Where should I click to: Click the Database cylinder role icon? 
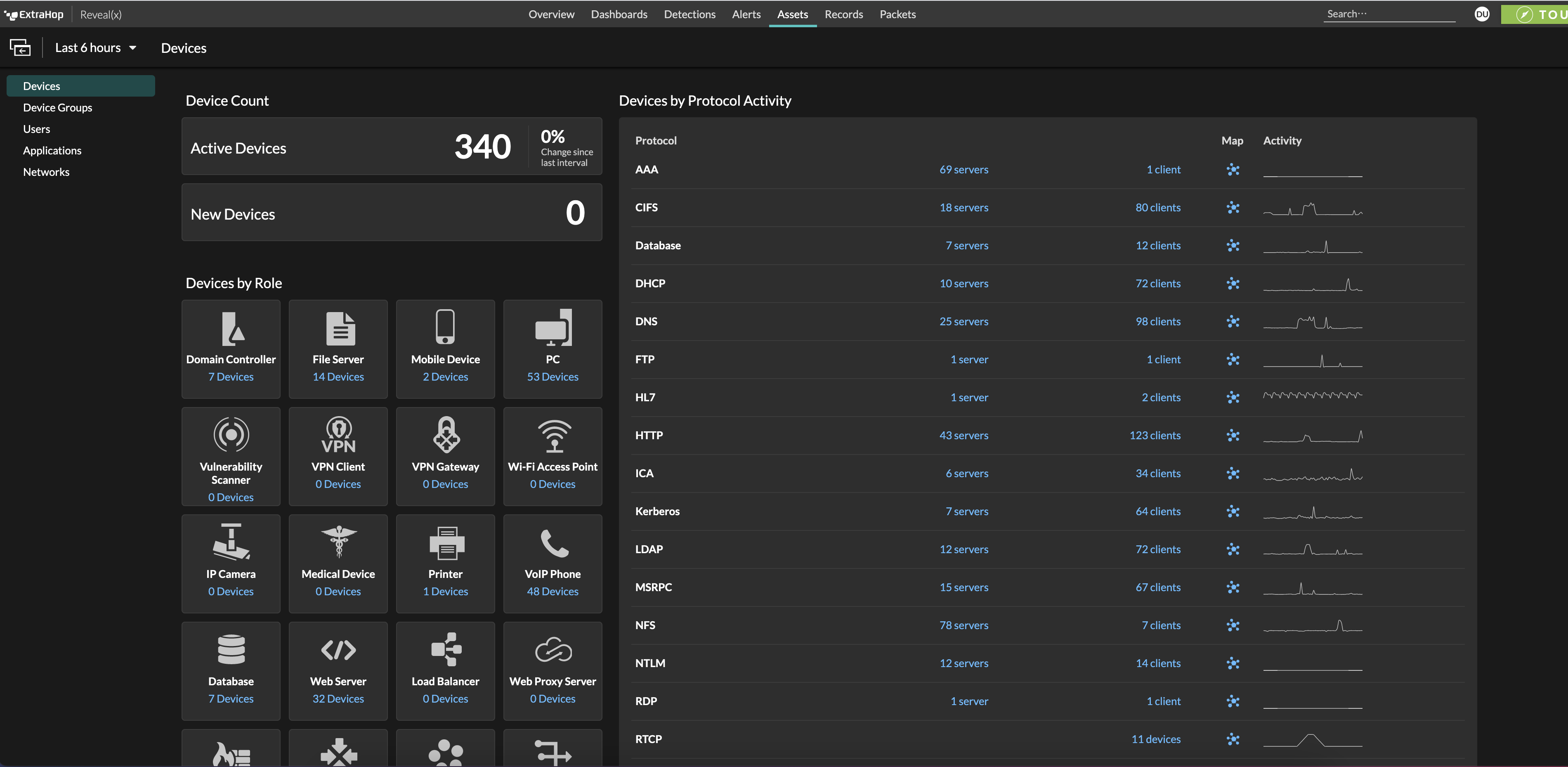click(x=231, y=649)
